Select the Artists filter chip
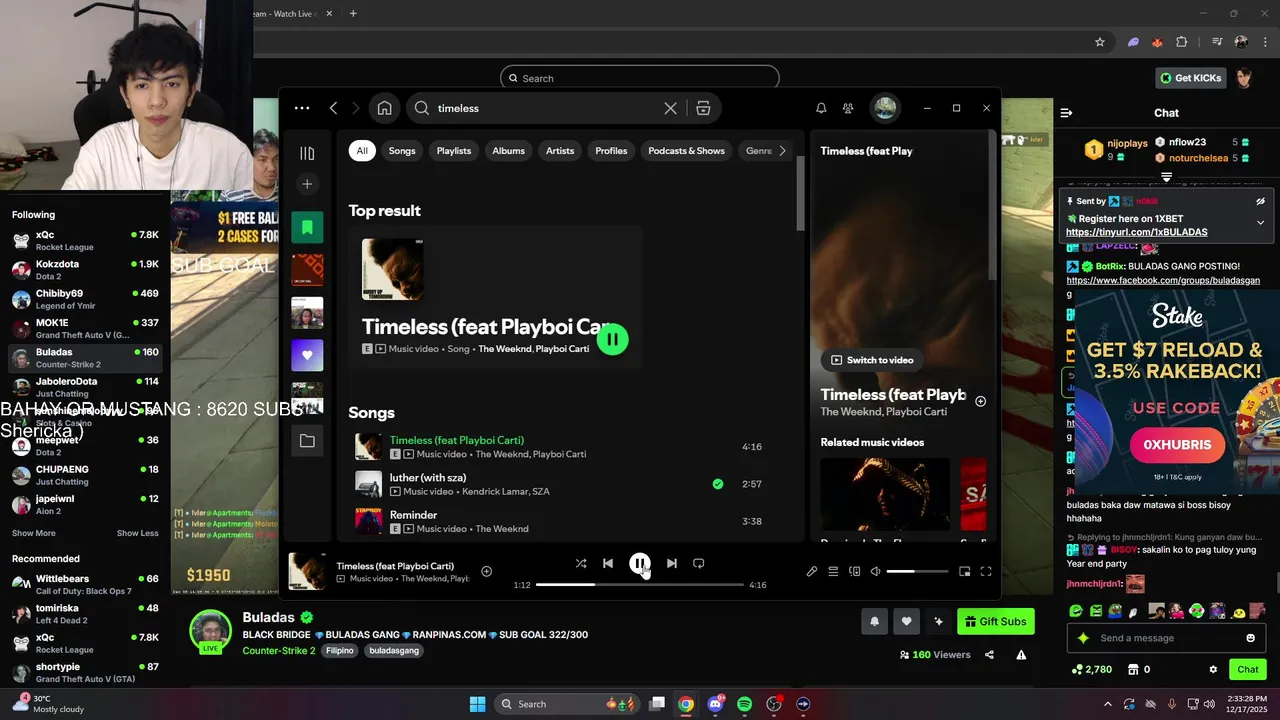 [x=560, y=151]
